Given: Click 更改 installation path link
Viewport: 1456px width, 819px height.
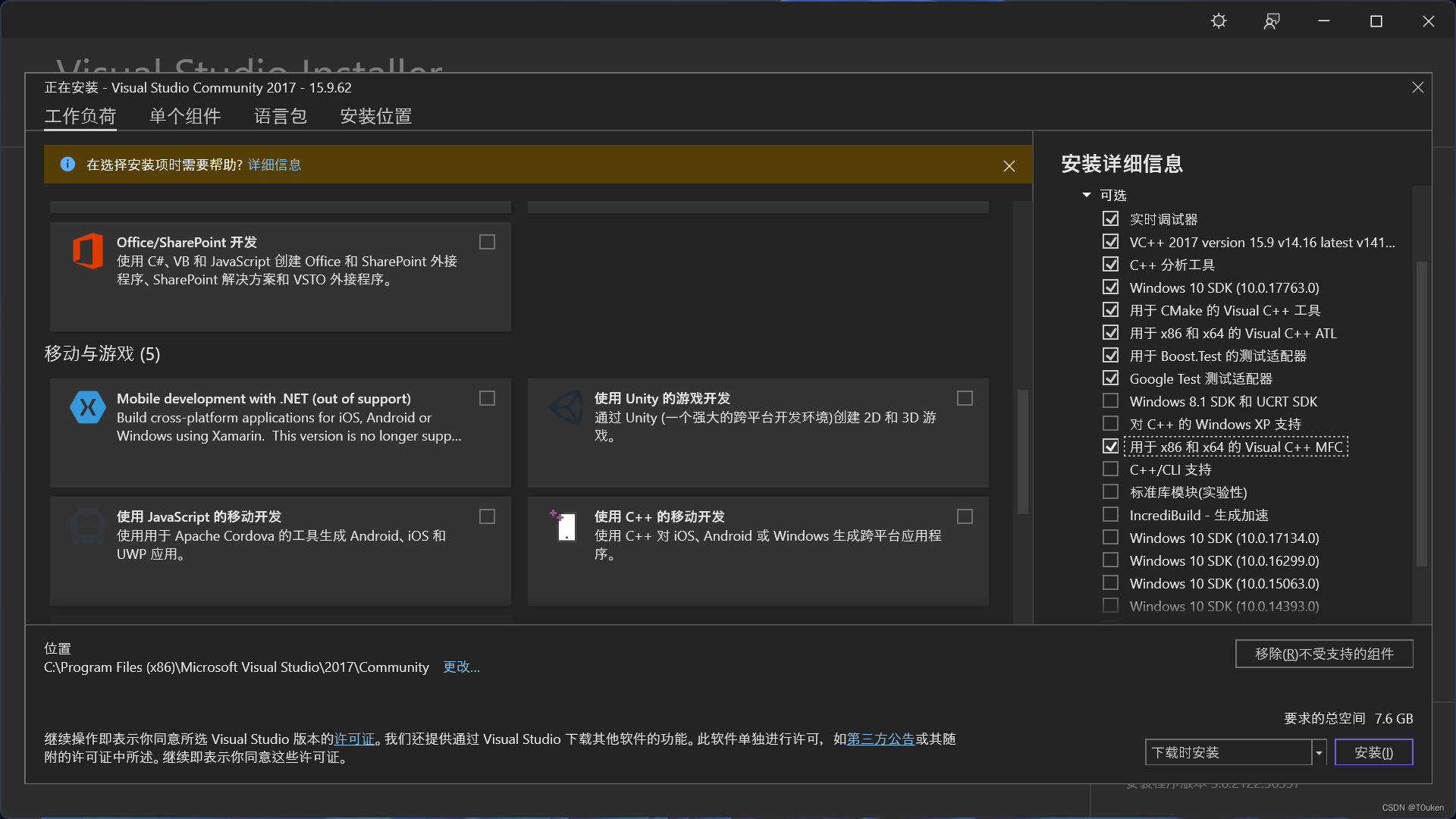Looking at the screenshot, I should pyautogui.click(x=461, y=667).
